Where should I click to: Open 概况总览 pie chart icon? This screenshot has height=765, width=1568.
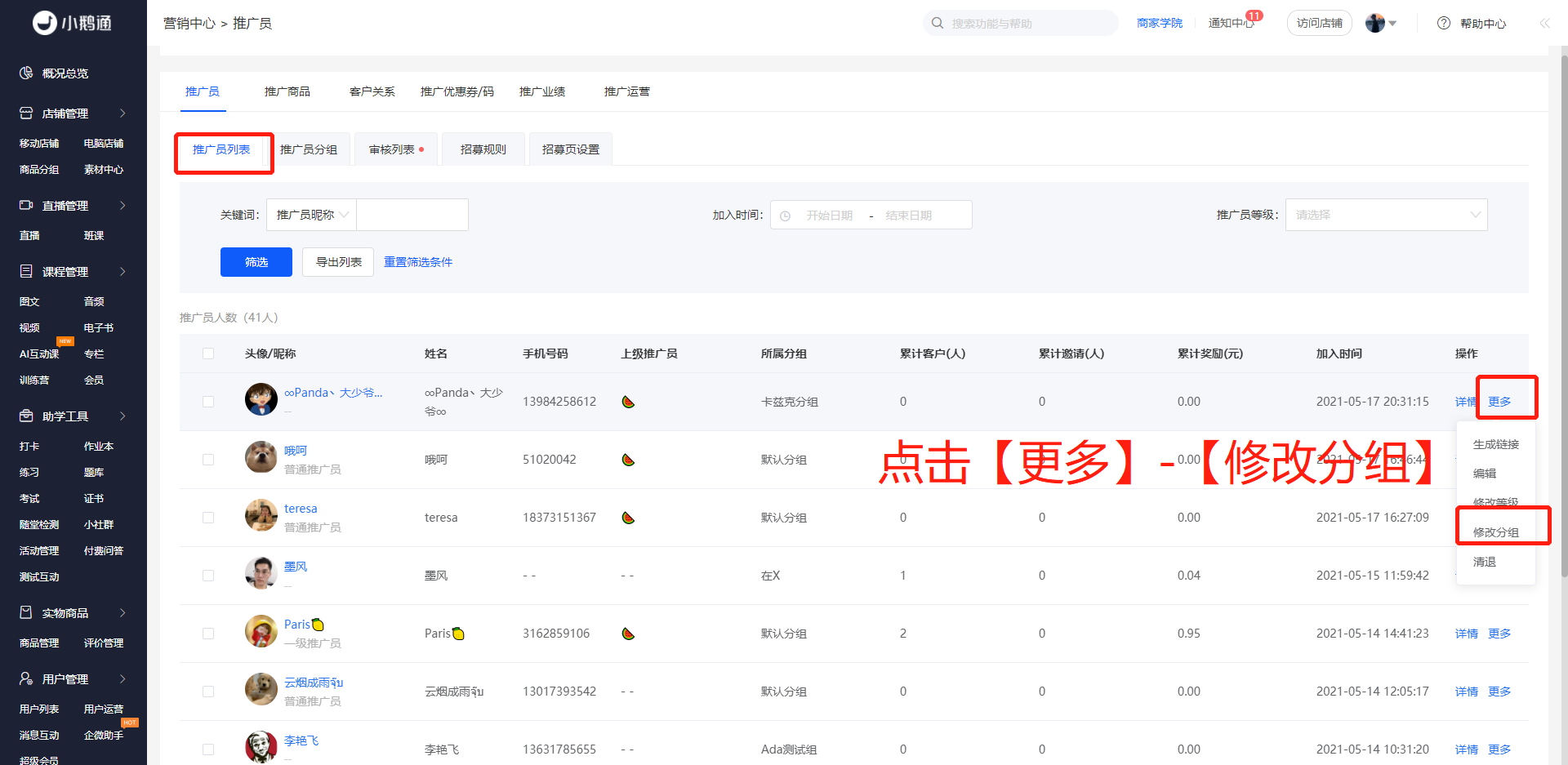[26, 73]
